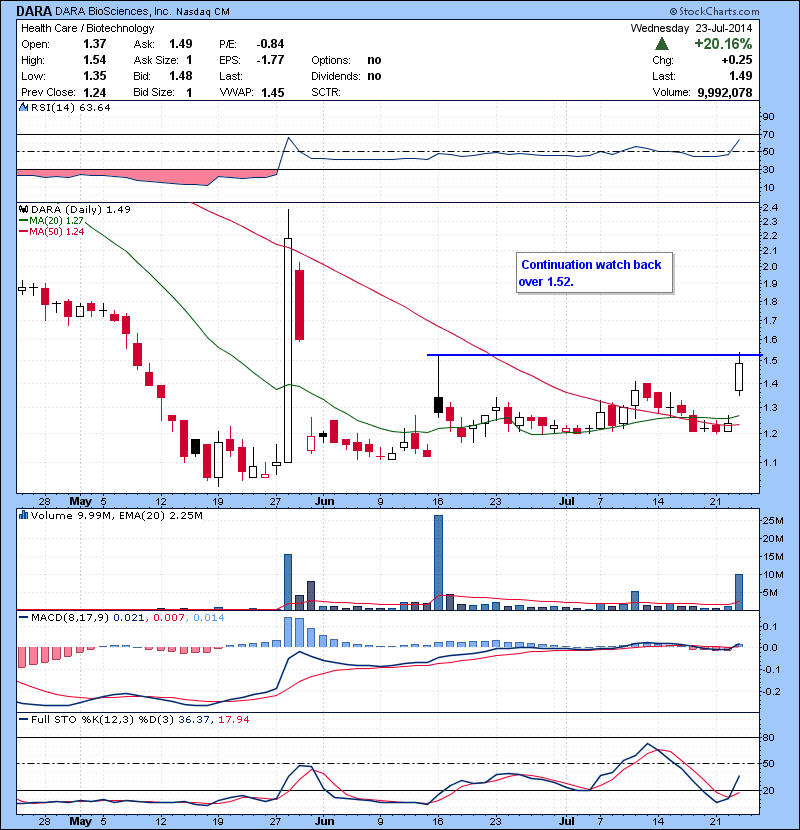The image size is (800, 830).
Task: Click the red MA(50) legend line
Action: pos(24,231)
